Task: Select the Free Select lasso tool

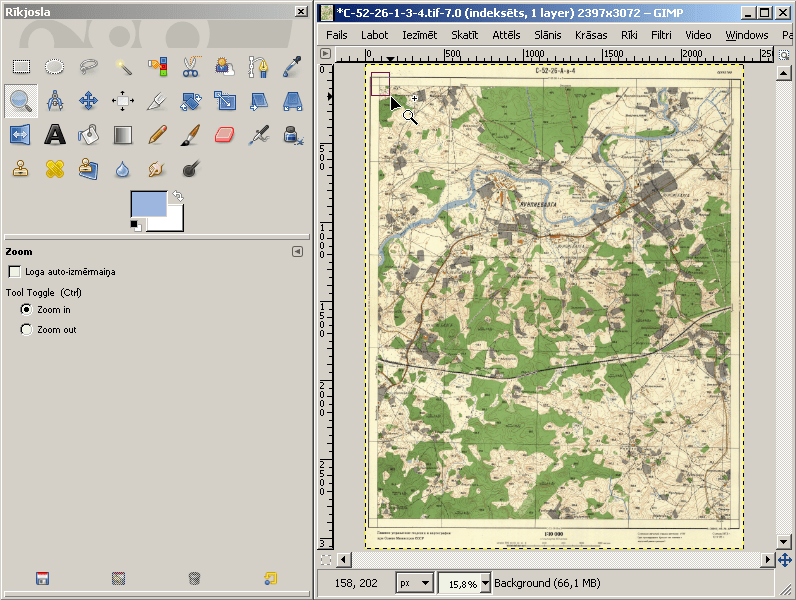Action: tap(88, 66)
